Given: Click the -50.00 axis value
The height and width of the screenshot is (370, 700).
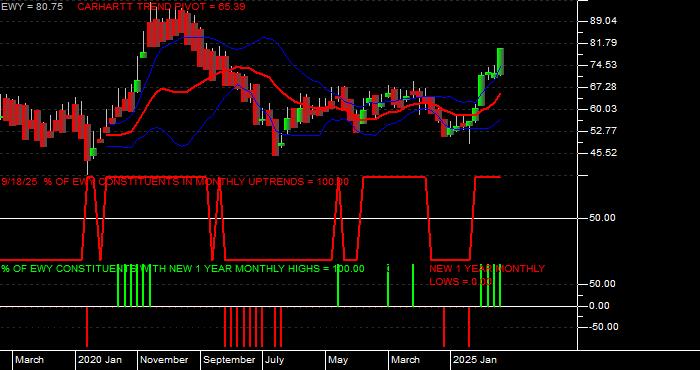Looking at the screenshot, I should point(604,327).
